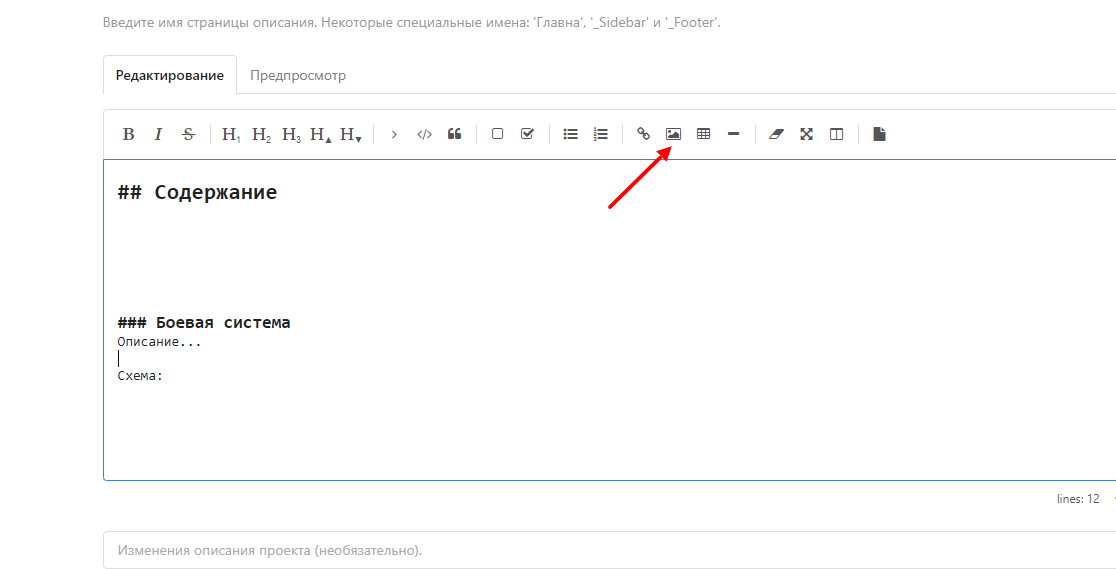The height and width of the screenshot is (569, 1116).
Task: Insert a bulleted list
Action: click(570, 134)
